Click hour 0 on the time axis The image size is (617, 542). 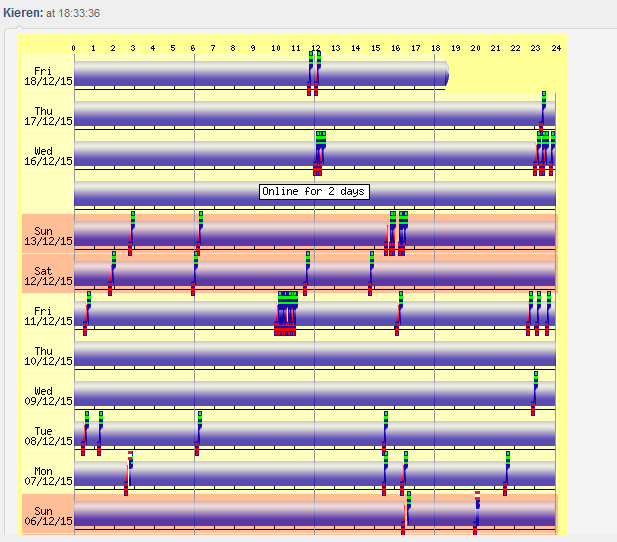coord(74,48)
